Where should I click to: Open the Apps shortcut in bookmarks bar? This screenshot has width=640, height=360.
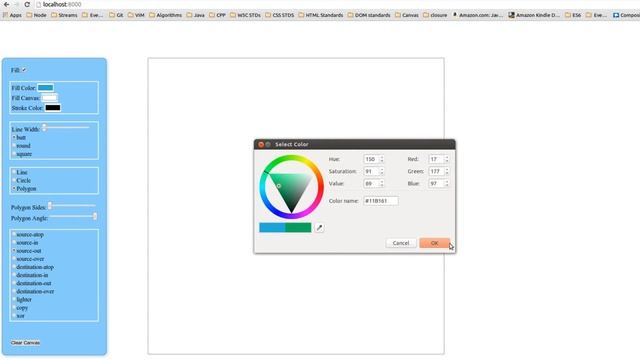click(12, 15)
